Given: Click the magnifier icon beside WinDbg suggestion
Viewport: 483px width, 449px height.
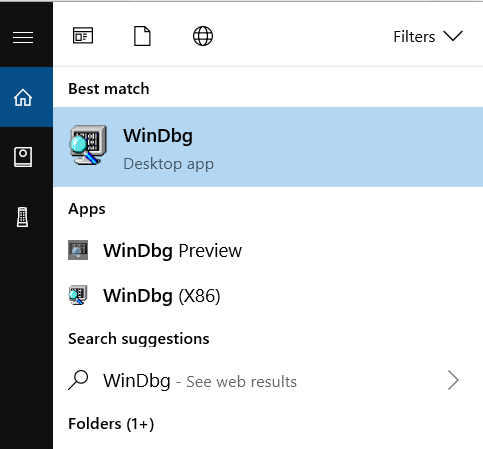Looking at the screenshot, I should [x=78, y=380].
